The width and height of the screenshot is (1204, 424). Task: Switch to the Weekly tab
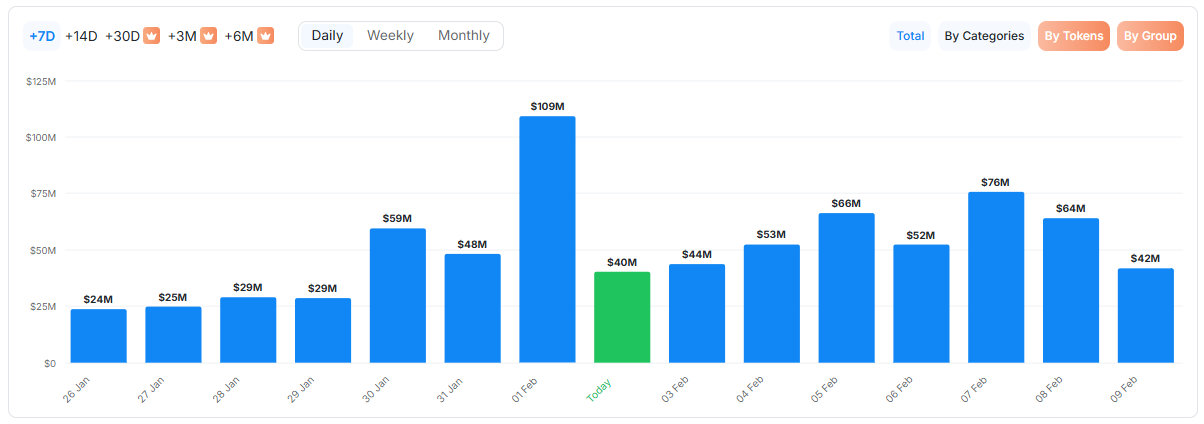coord(390,36)
